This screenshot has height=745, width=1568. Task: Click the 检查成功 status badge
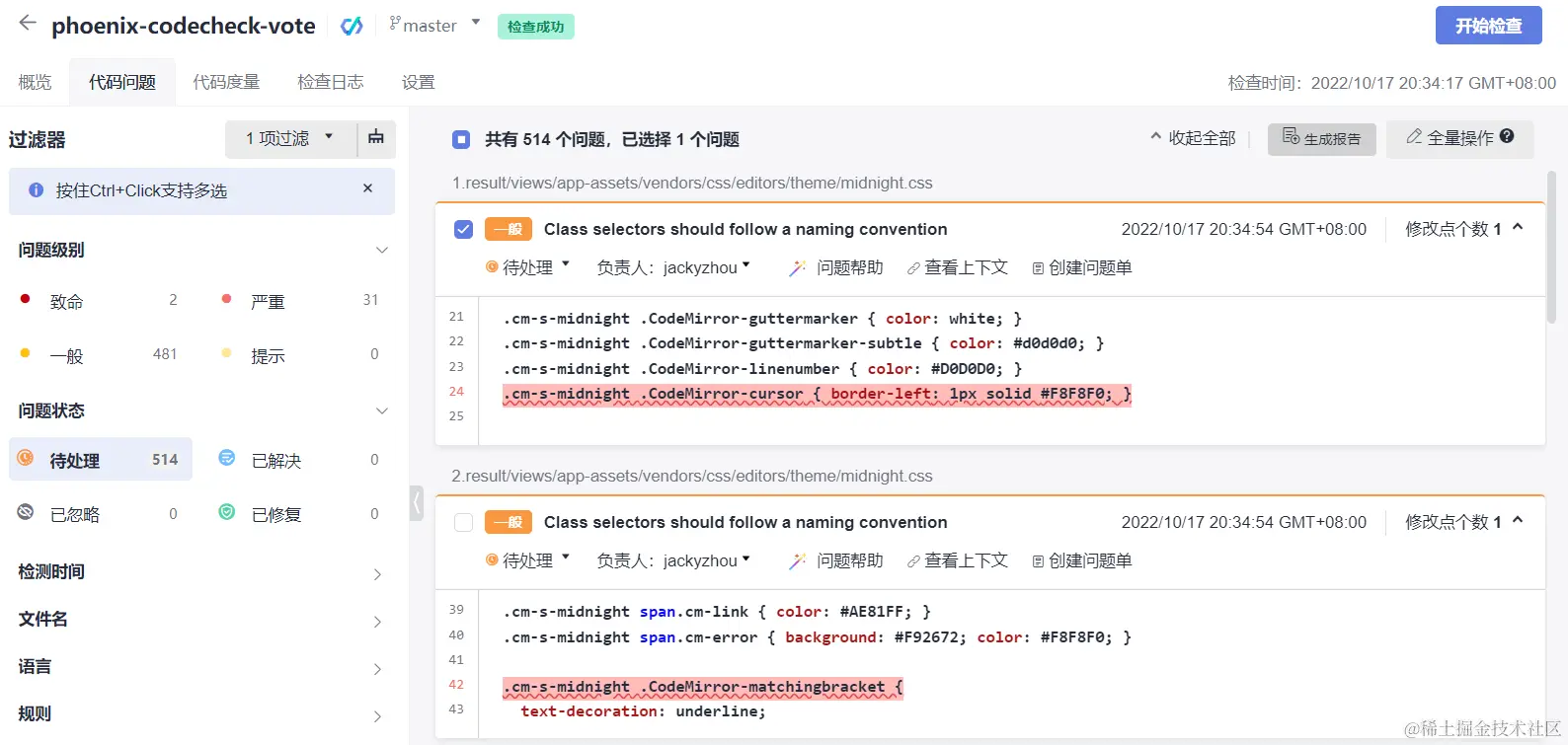535,27
